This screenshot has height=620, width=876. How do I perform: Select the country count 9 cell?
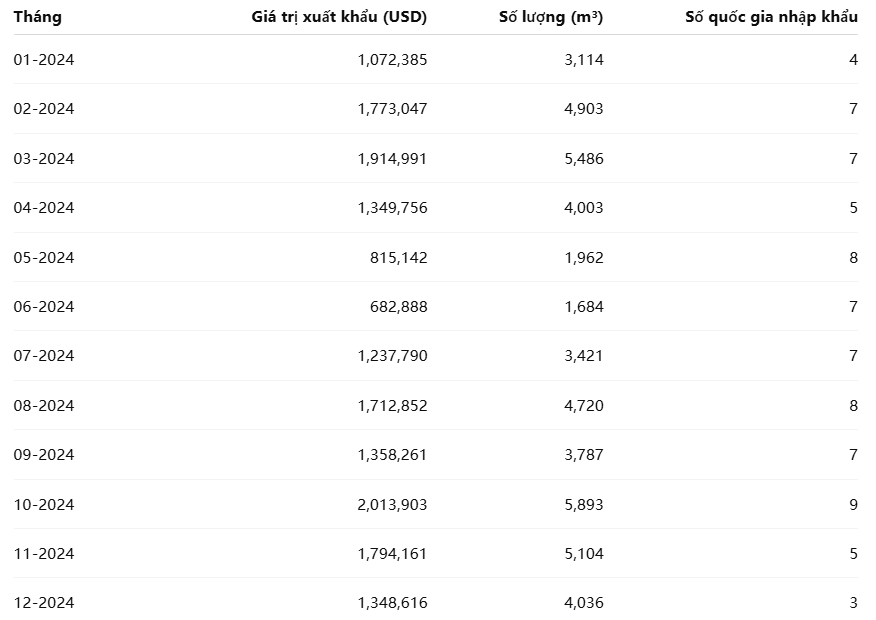(x=853, y=505)
